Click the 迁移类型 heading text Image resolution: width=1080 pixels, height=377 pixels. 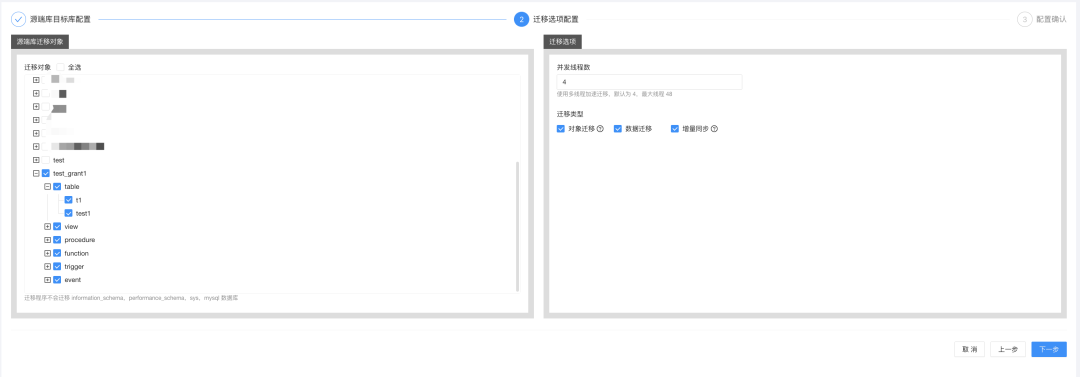pos(570,114)
